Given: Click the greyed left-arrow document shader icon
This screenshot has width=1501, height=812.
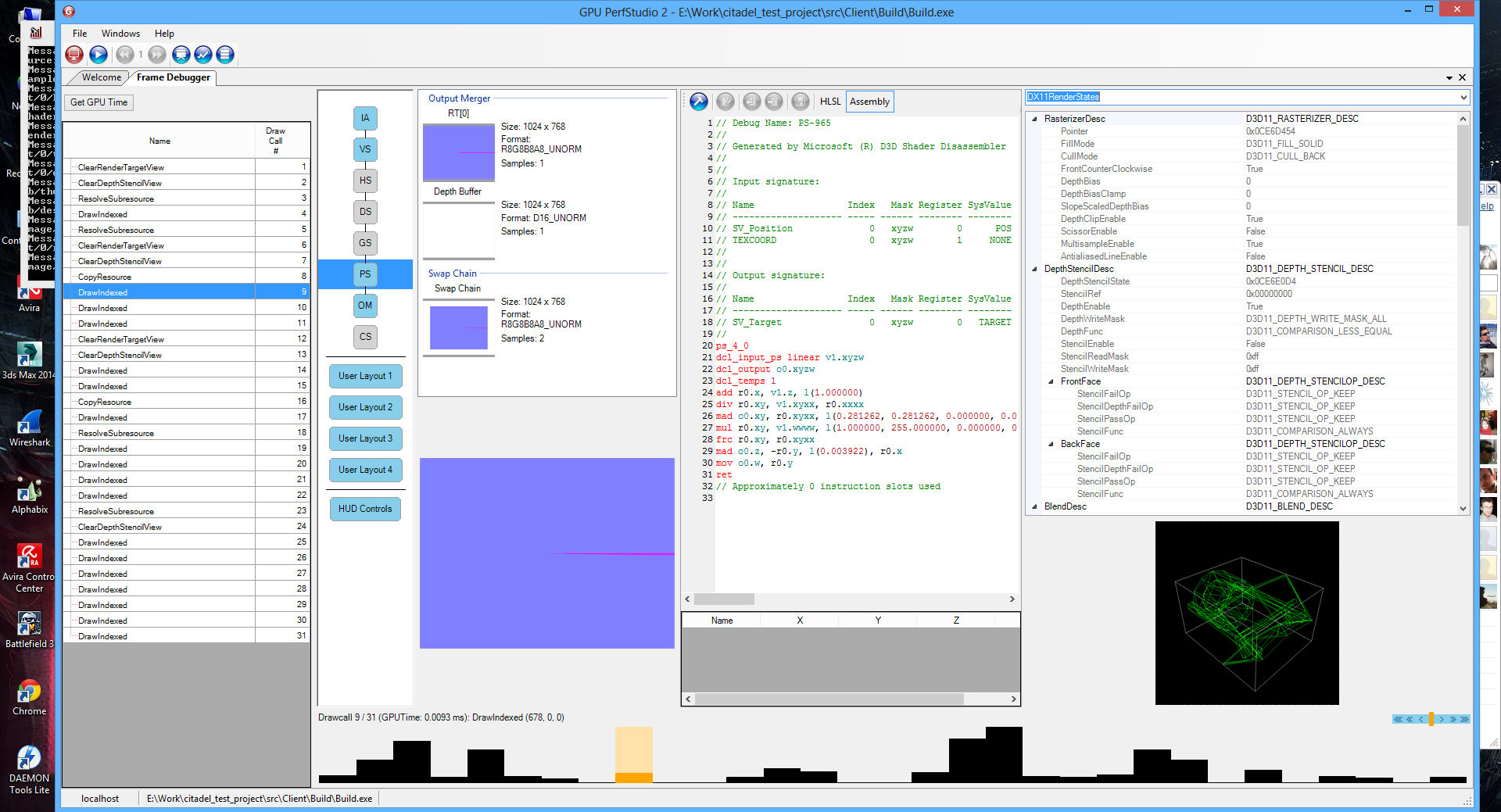Looking at the screenshot, I should pos(751,101).
